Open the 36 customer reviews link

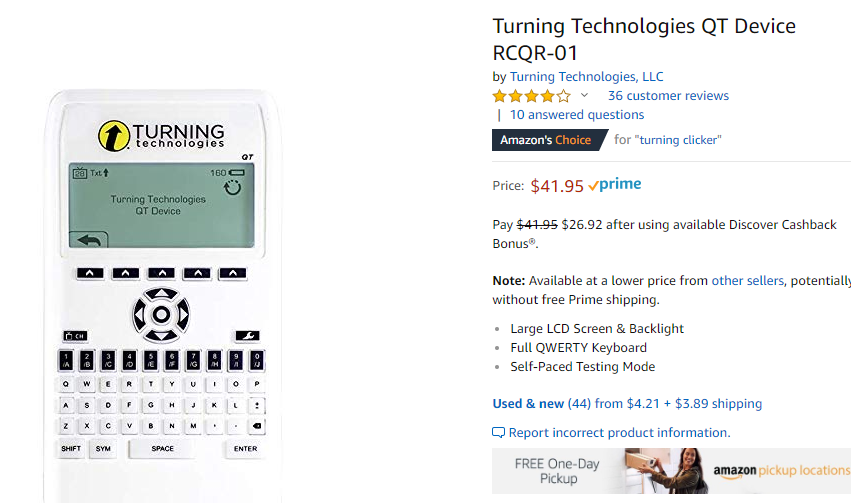[668, 96]
